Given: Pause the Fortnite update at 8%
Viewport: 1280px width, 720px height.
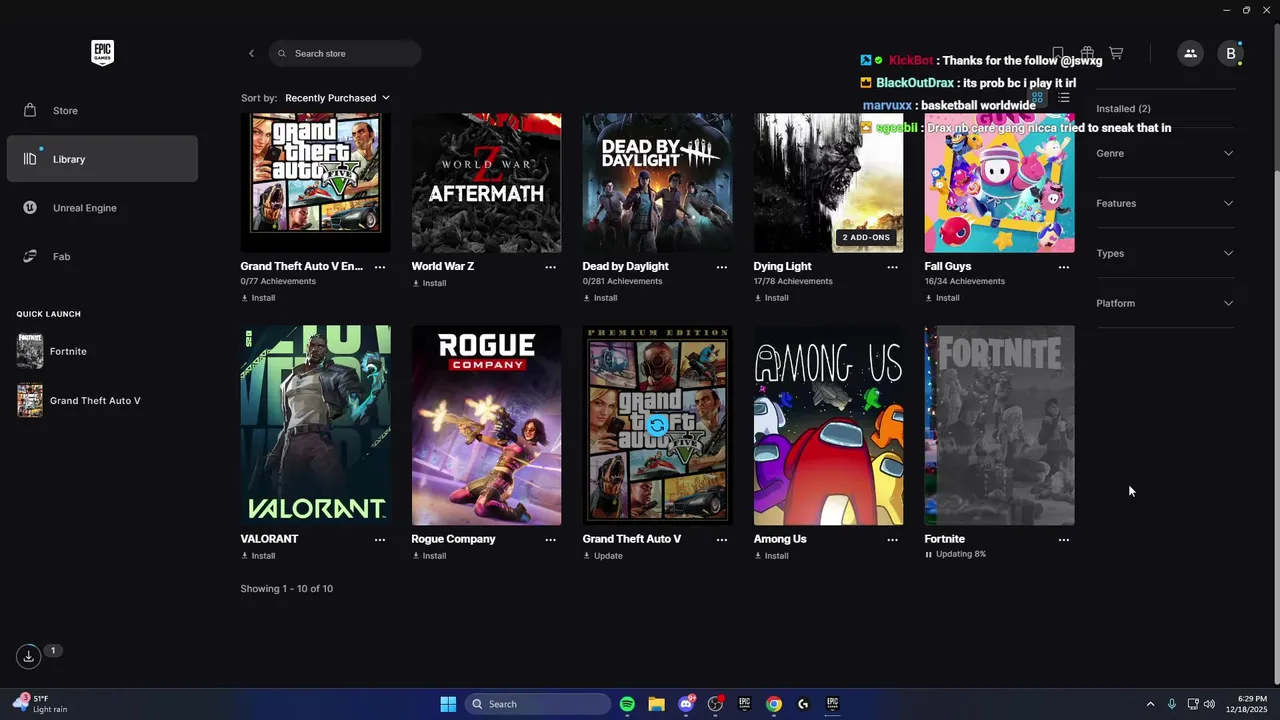Looking at the screenshot, I should pos(928,554).
